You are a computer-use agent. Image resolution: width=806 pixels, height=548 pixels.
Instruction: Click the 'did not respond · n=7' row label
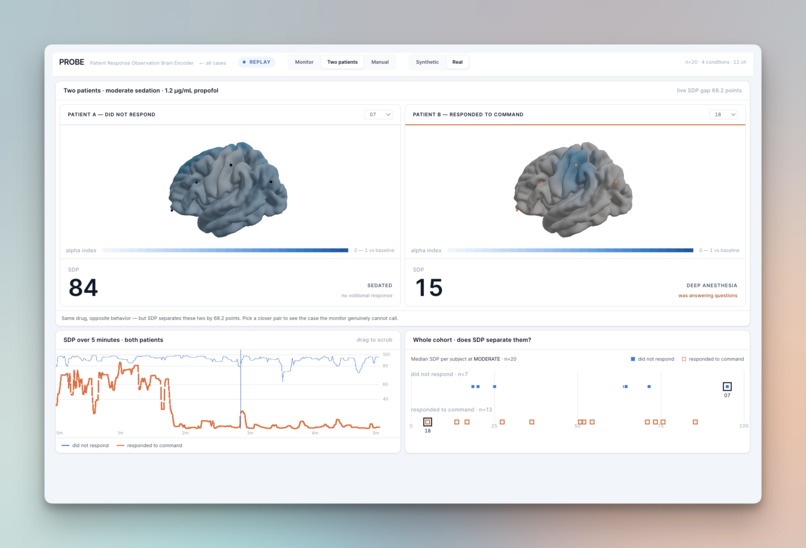(x=439, y=374)
